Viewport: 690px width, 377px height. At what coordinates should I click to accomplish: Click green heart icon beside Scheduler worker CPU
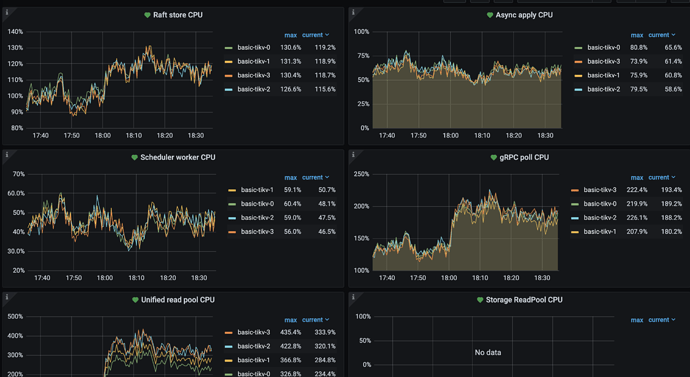(135, 157)
